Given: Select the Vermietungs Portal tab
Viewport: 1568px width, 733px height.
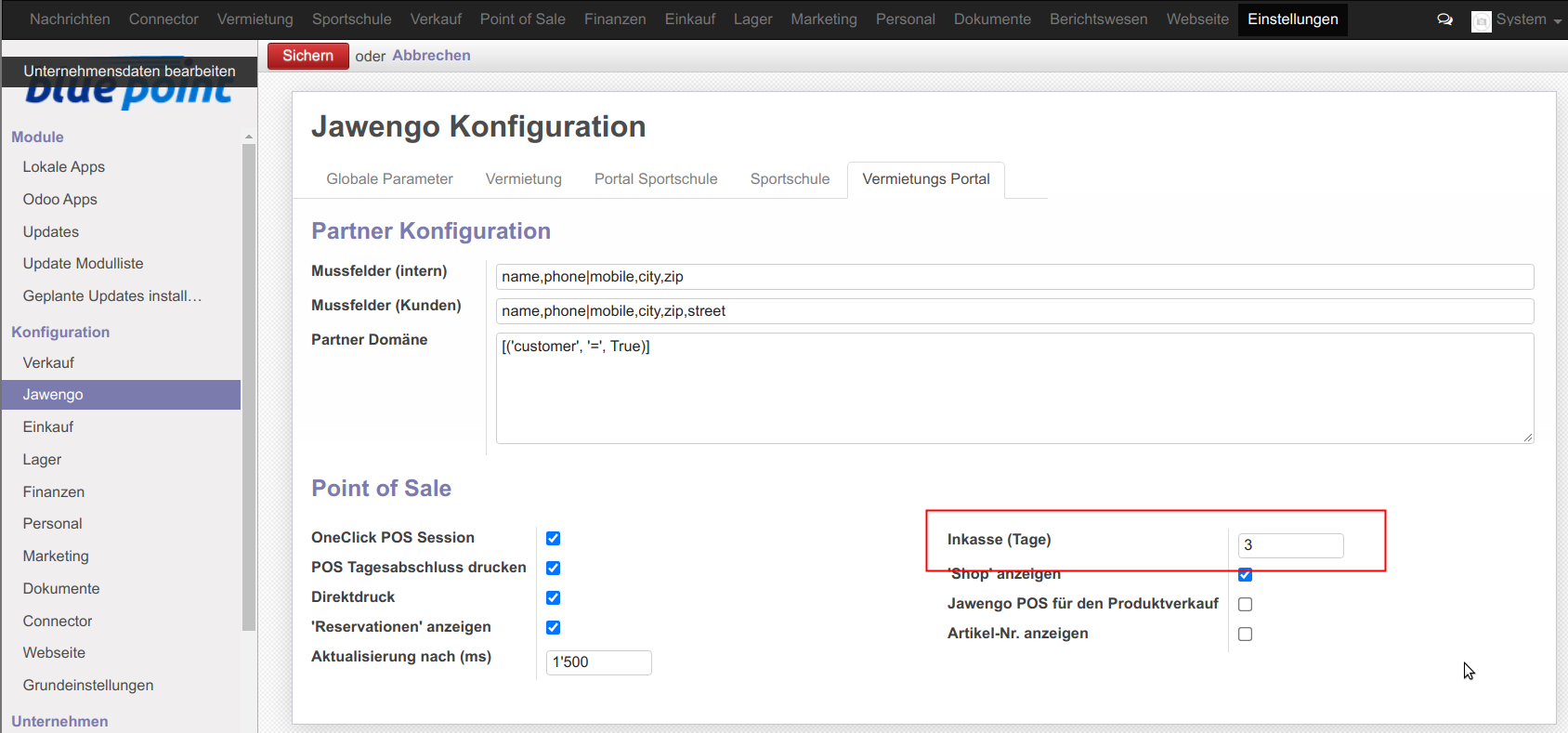Looking at the screenshot, I should click(926, 179).
